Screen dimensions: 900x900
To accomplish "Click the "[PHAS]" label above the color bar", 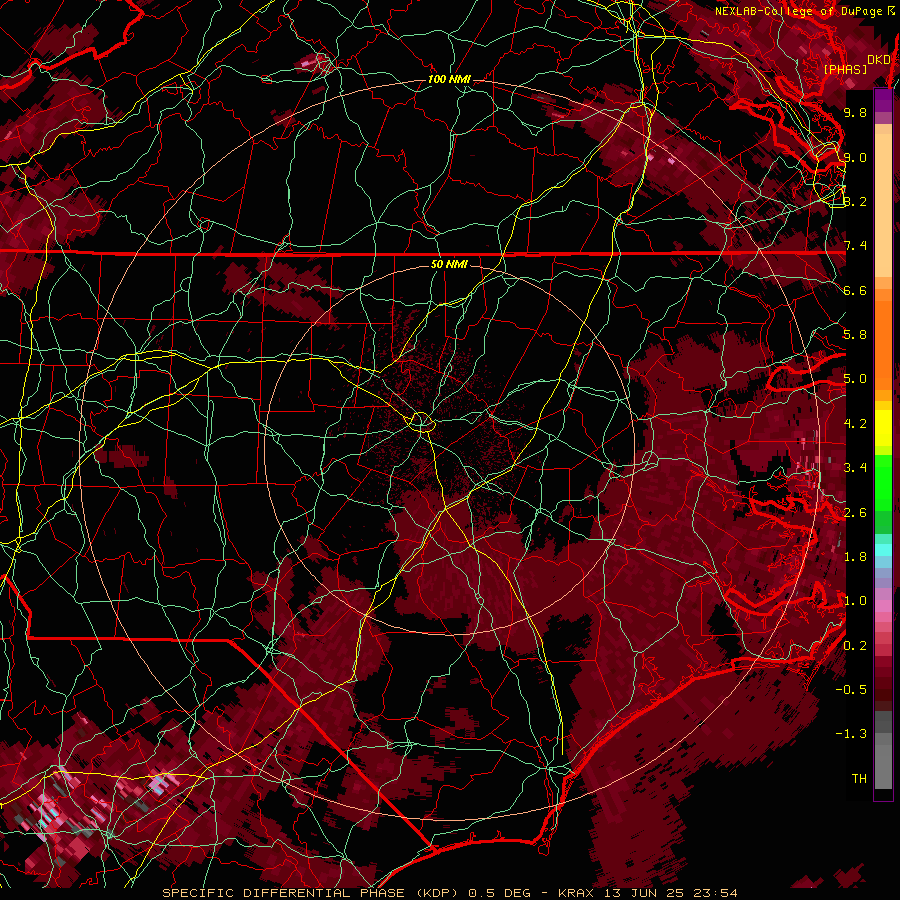I will [845, 70].
